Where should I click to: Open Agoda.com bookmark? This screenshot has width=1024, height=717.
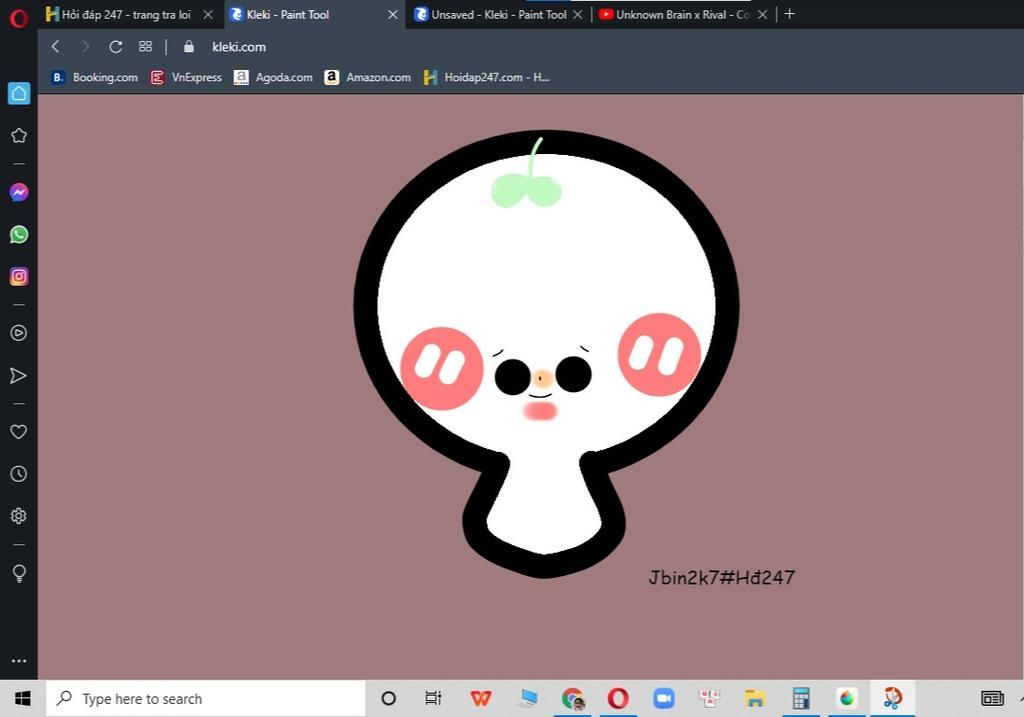(273, 77)
